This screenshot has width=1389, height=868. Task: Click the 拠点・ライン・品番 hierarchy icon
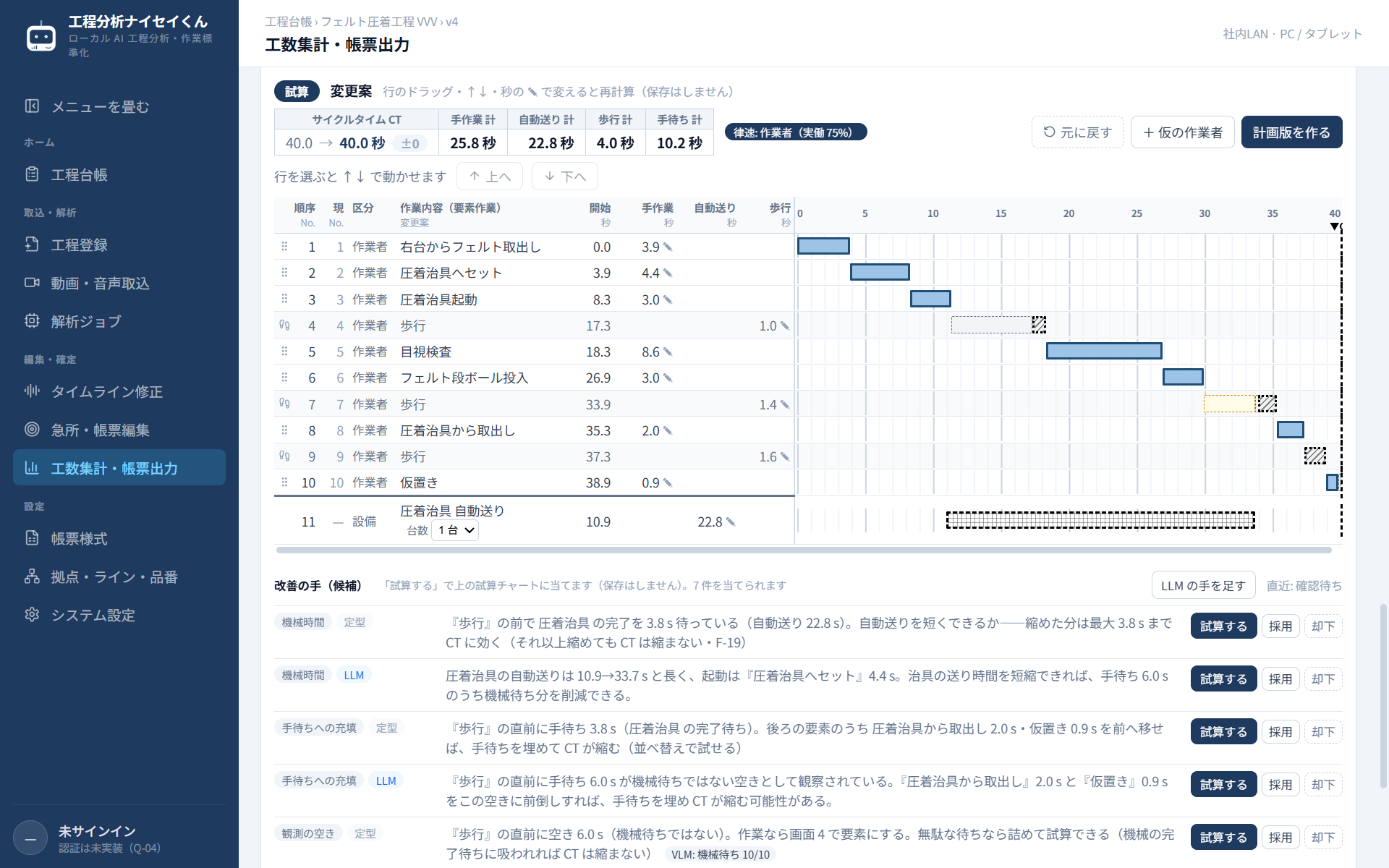tap(32, 576)
